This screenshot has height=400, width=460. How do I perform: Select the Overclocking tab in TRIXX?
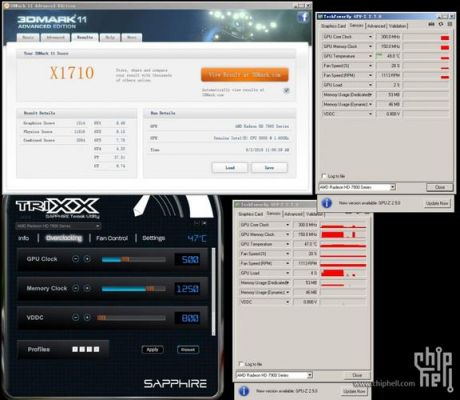tap(64, 238)
